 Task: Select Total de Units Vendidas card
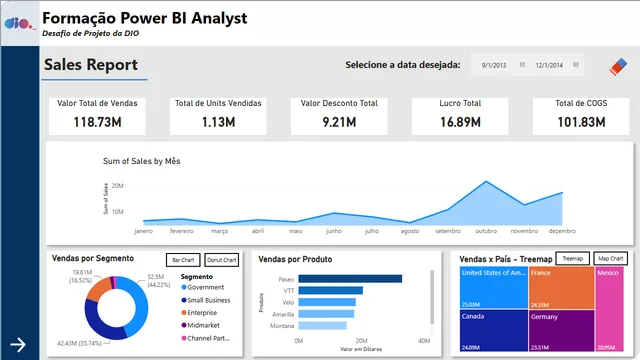tap(218, 116)
